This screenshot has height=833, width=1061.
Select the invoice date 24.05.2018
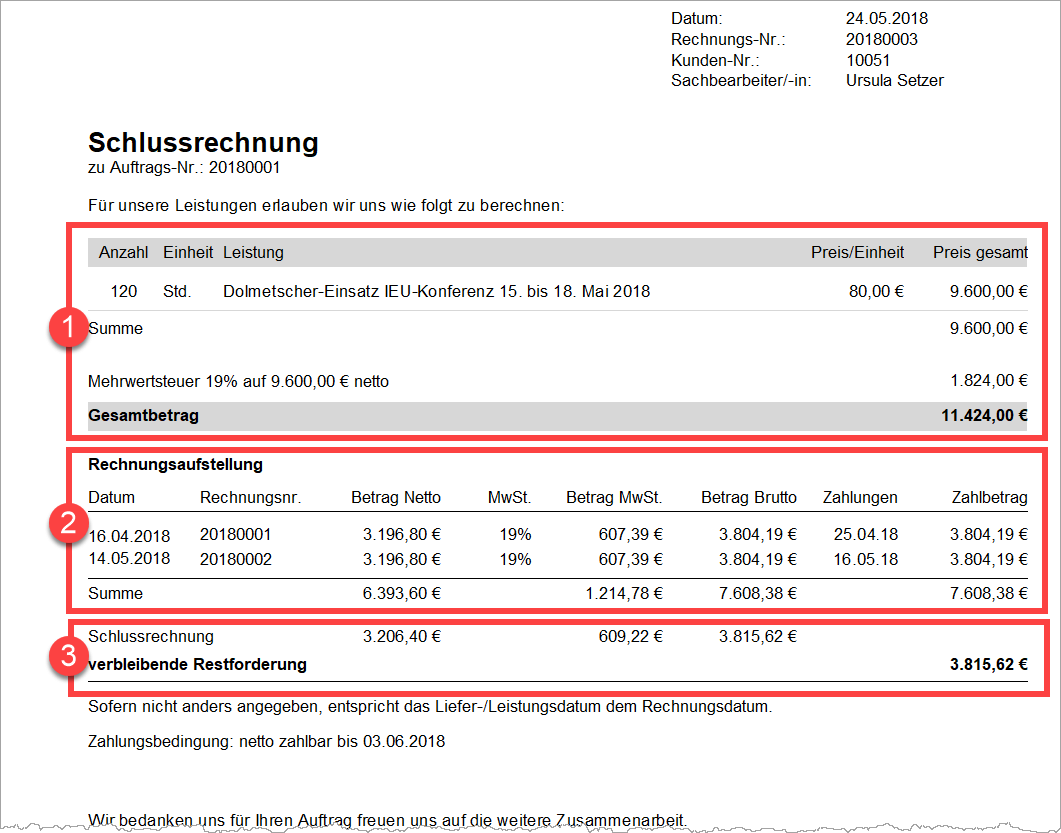pyautogui.click(x=887, y=19)
